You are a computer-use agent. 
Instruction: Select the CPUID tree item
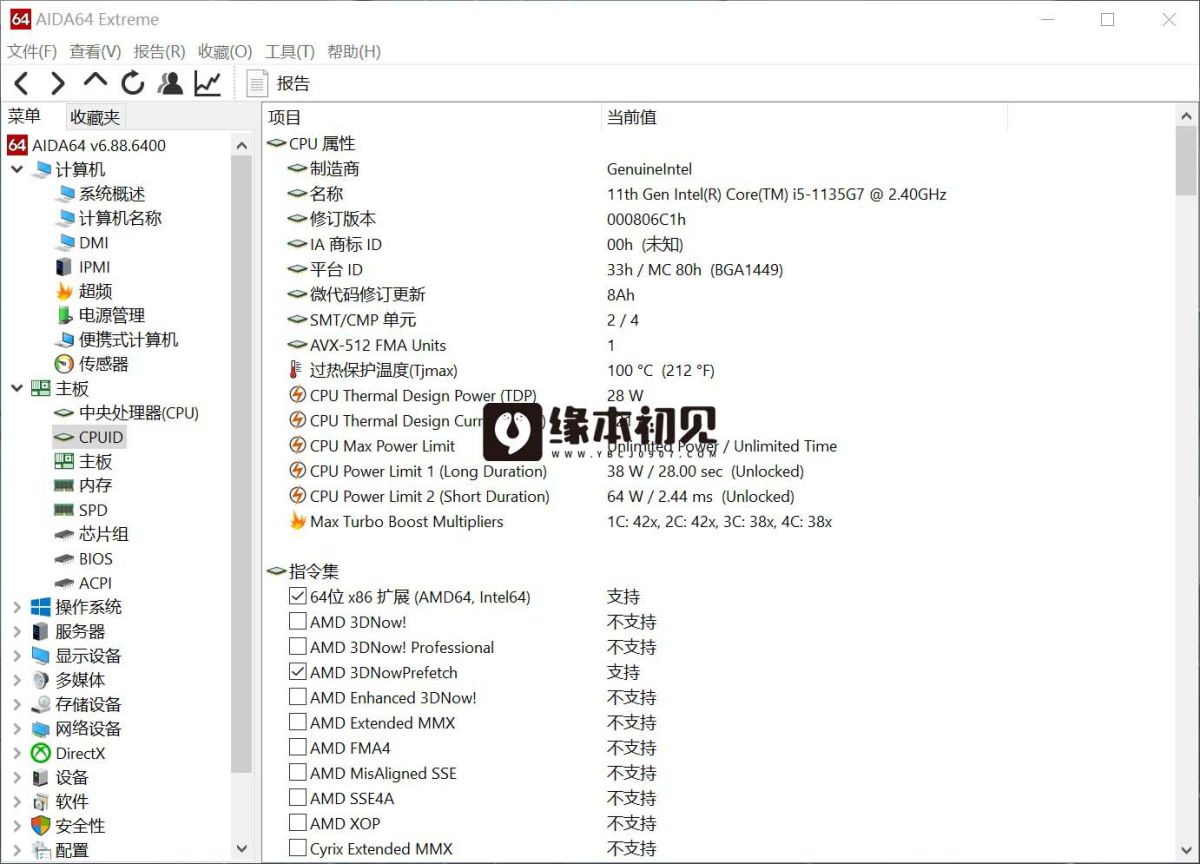pyautogui.click(x=89, y=437)
